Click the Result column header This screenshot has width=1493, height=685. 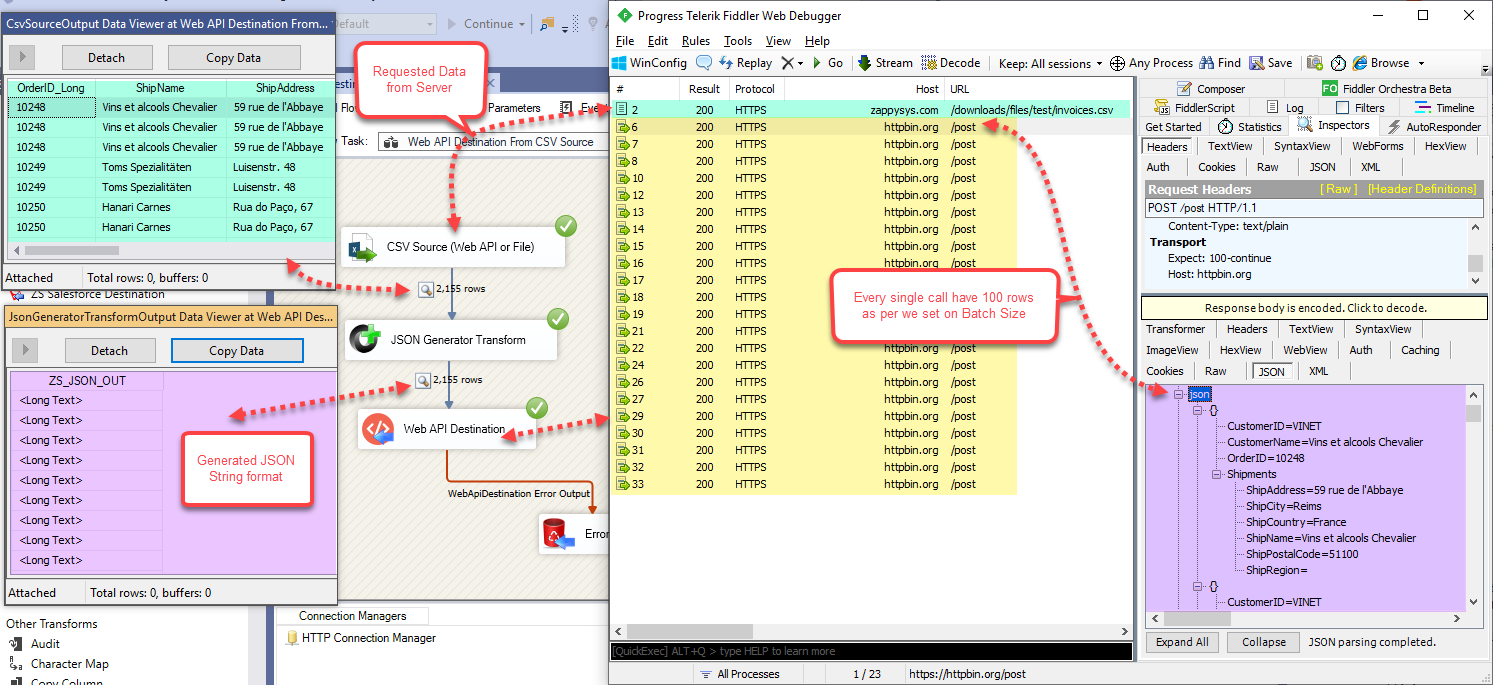pyautogui.click(x=704, y=89)
